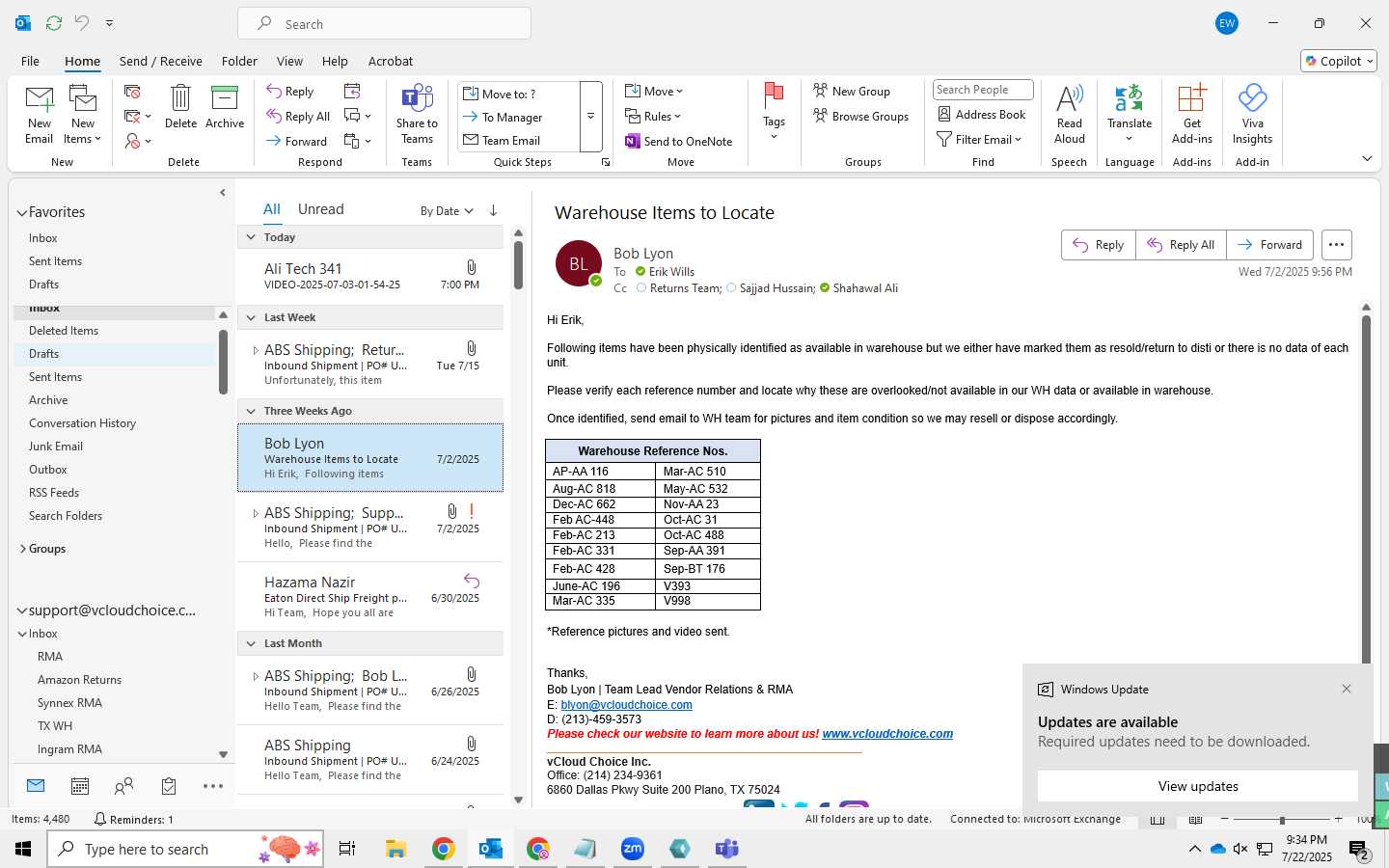Open Viva Insights
Image resolution: width=1389 pixels, height=868 pixels.
coord(1252,115)
